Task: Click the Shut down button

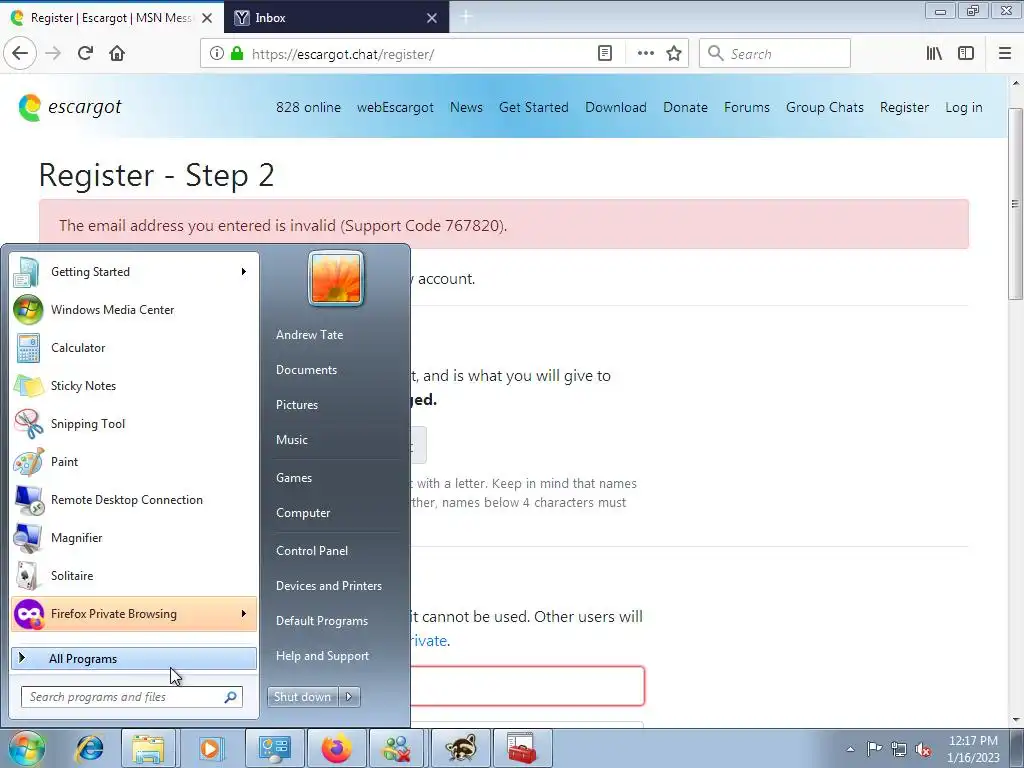Action: tap(303, 697)
